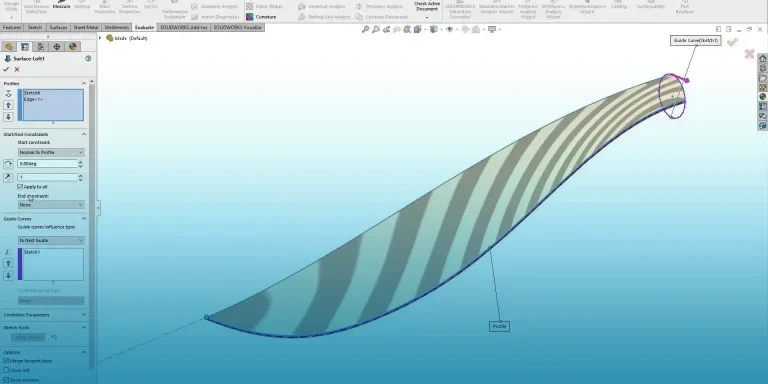The image size is (768, 384).
Task: Select the Measure tool
Action: click(x=61, y=5)
